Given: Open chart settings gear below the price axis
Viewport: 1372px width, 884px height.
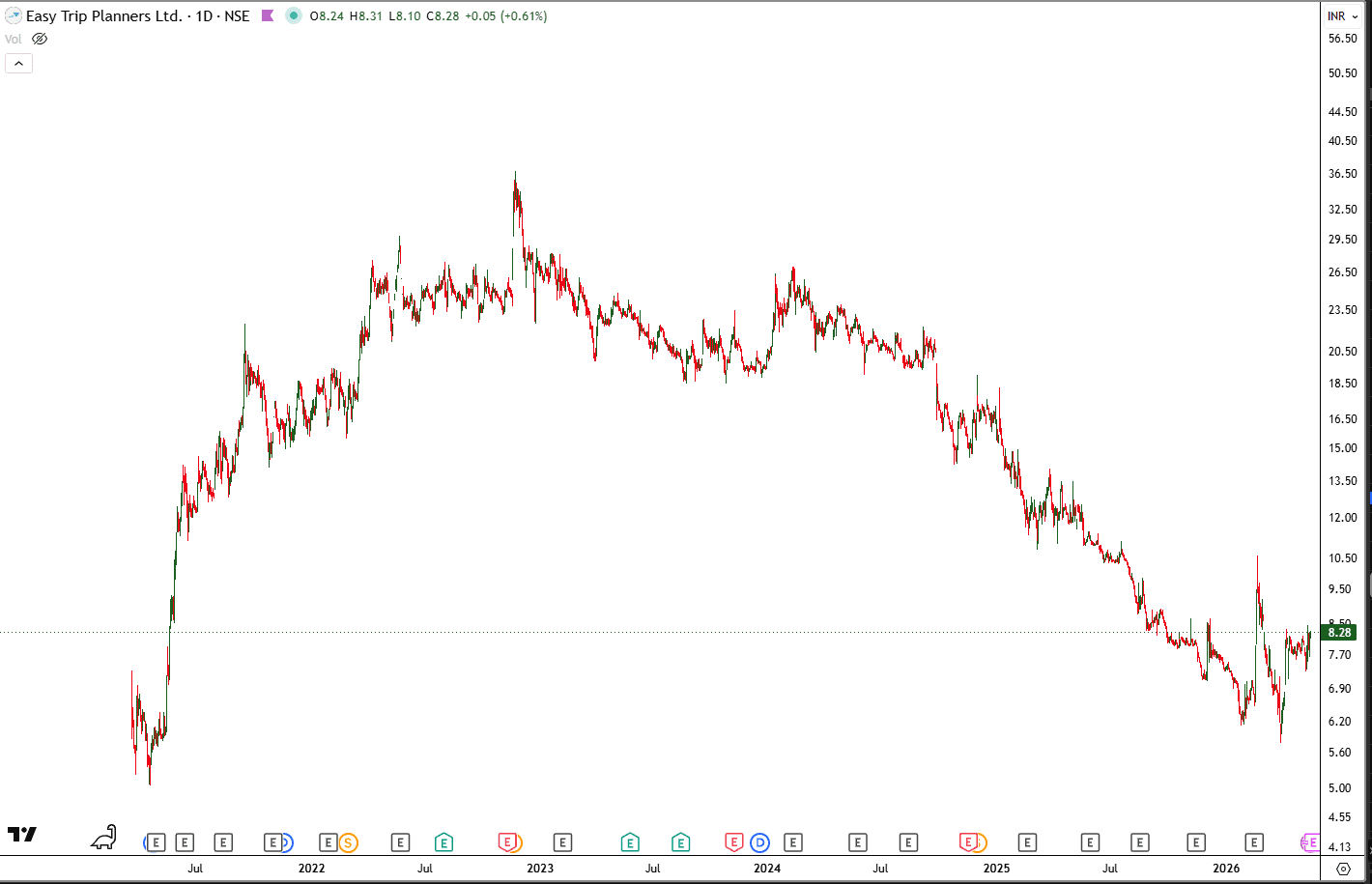Looking at the screenshot, I should point(1343,869).
